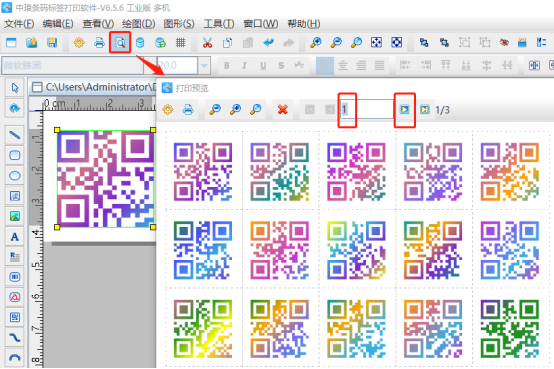Open the 工具(T) menu
The width and height of the screenshot is (554, 369).
219,24
